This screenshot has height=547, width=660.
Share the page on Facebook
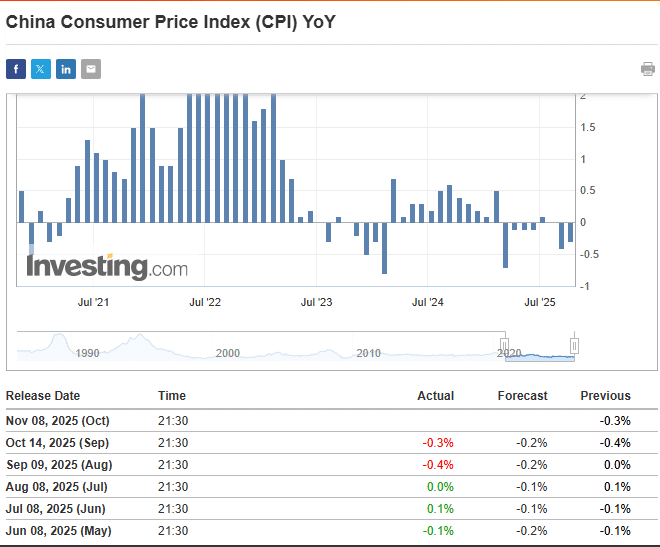[15, 69]
